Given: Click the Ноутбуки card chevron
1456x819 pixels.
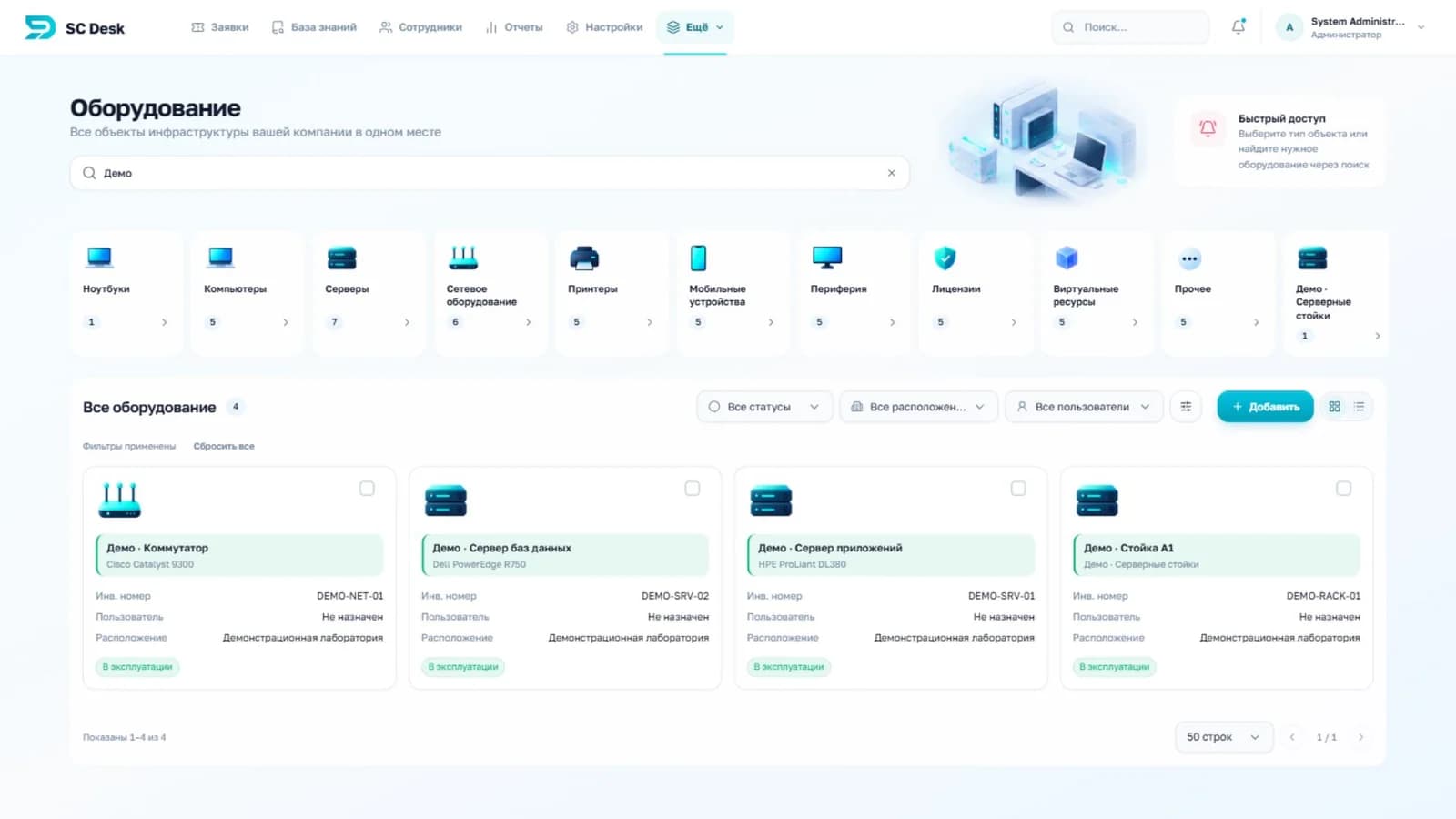Looking at the screenshot, I should pos(165,322).
